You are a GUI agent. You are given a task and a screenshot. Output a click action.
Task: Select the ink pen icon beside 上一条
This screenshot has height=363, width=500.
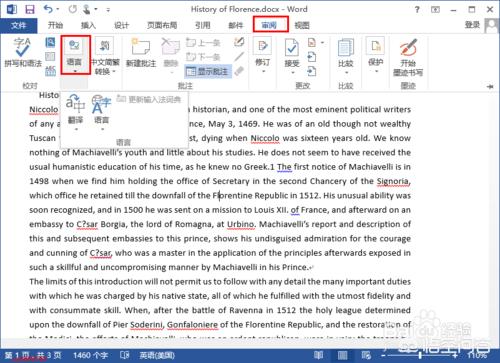[x=239, y=42]
